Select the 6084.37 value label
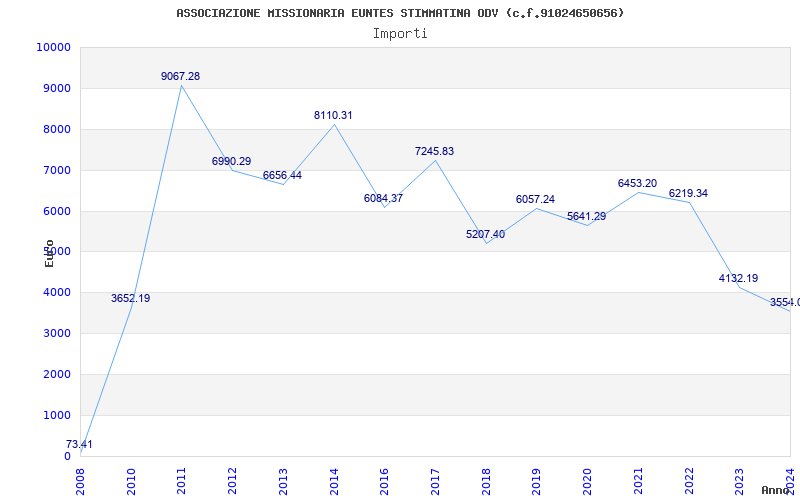The width and height of the screenshot is (800, 500). 383,198
